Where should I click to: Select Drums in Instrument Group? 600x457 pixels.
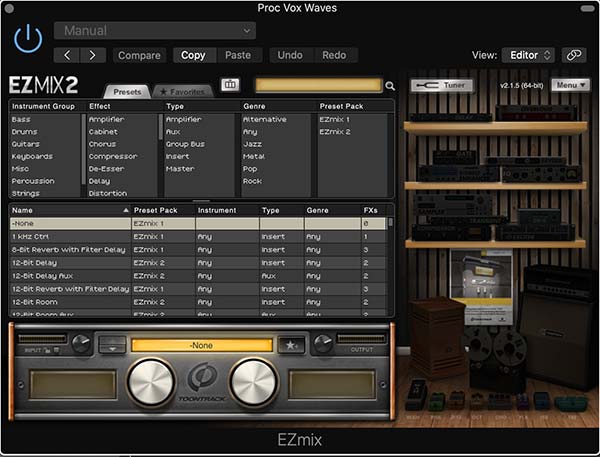pos(24,132)
